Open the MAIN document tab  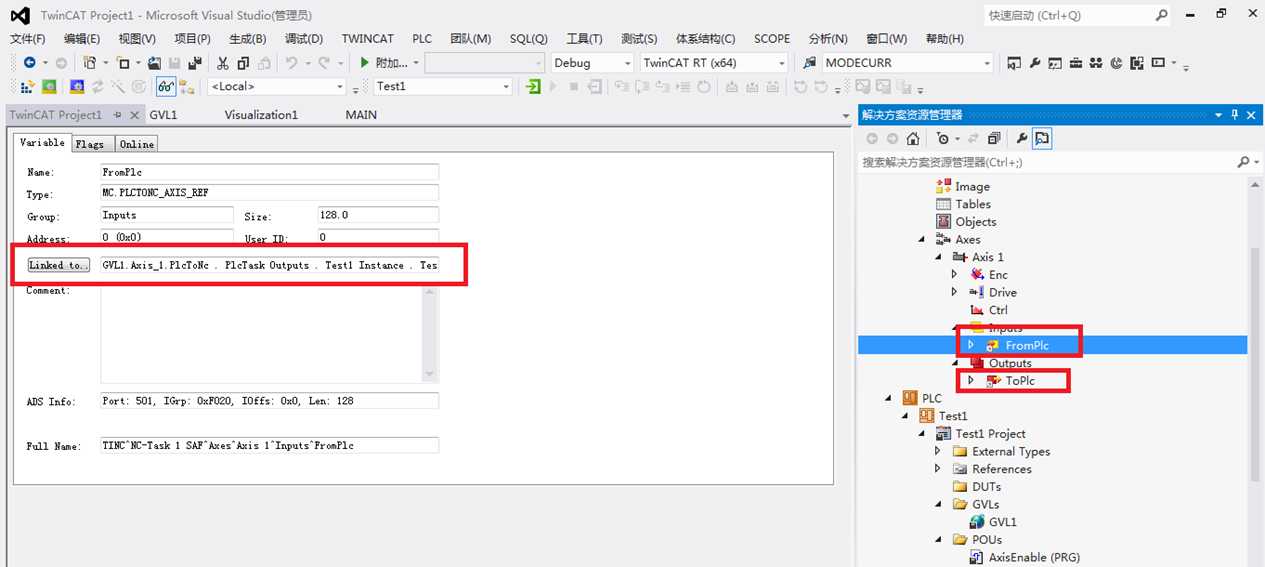(x=361, y=115)
